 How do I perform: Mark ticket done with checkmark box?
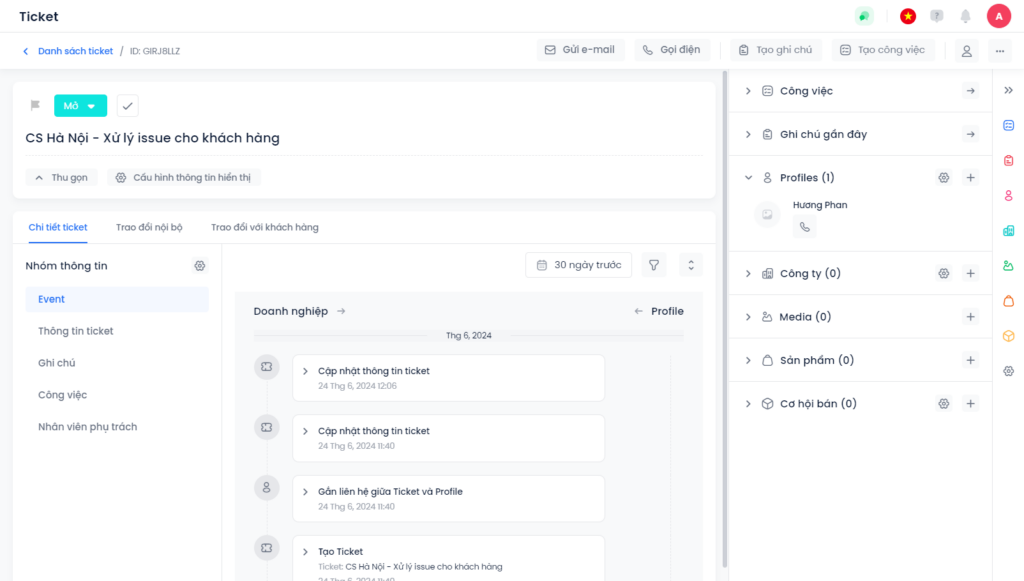pyautogui.click(x=127, y=106)
